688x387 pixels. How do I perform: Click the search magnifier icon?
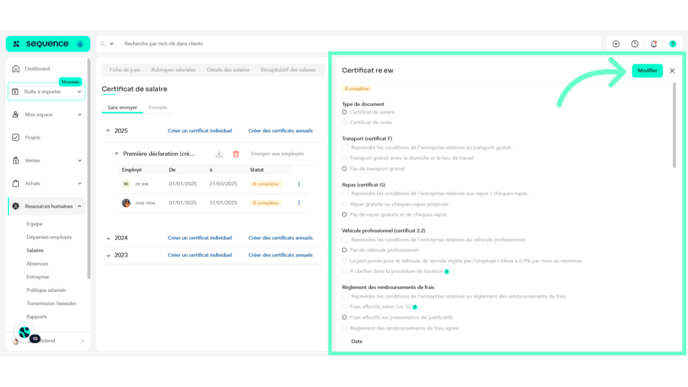(103, 44)
